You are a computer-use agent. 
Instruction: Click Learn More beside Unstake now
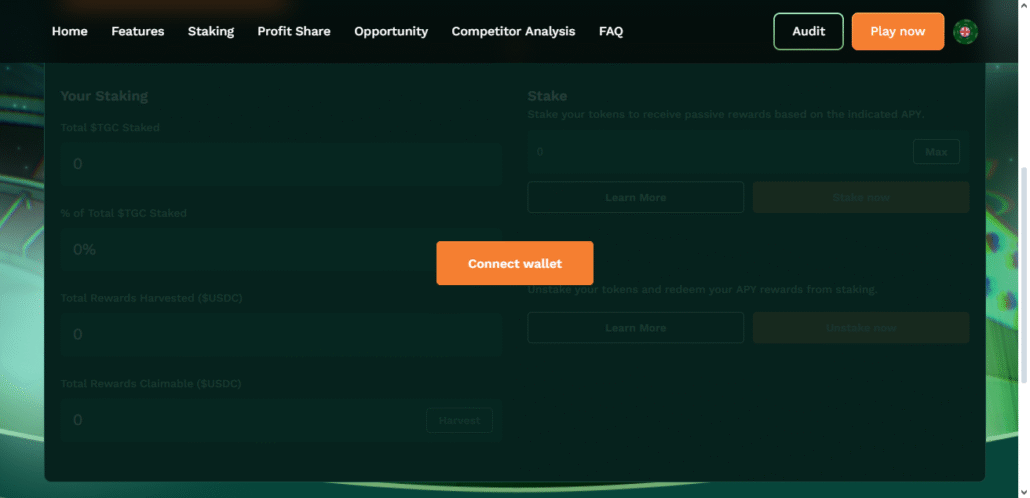[635, 328]
